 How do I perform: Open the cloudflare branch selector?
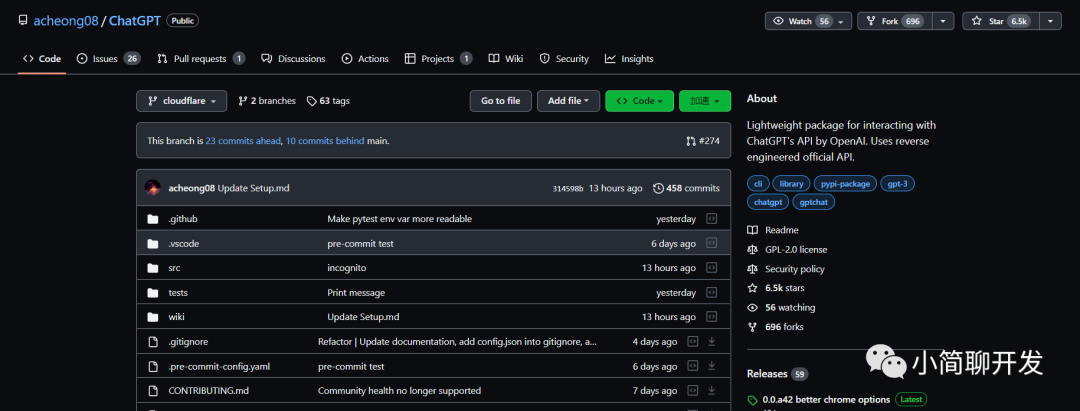pyautogui.click(x=181, y=101)
